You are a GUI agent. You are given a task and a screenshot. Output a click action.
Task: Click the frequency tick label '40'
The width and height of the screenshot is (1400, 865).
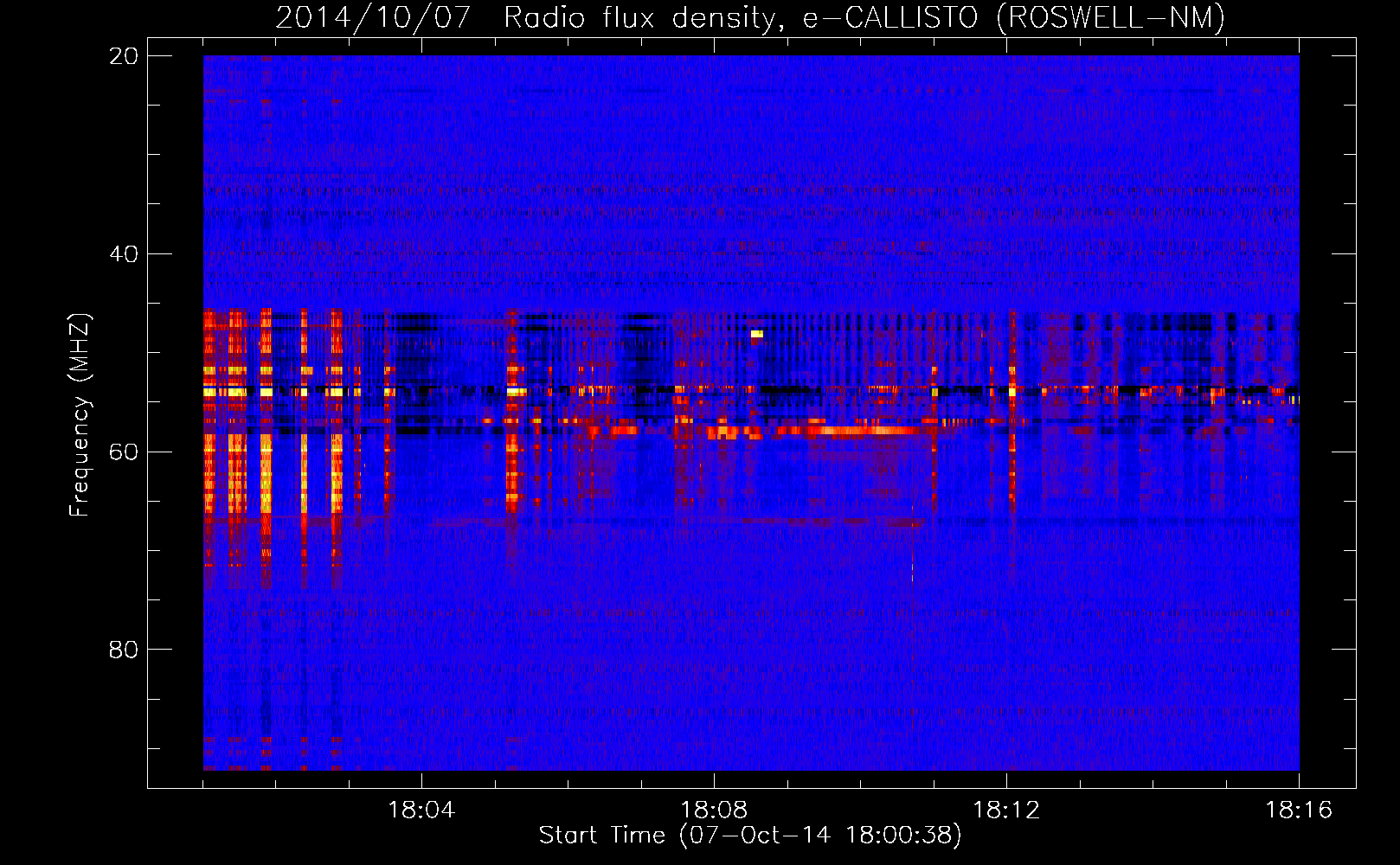pos(124,254)
